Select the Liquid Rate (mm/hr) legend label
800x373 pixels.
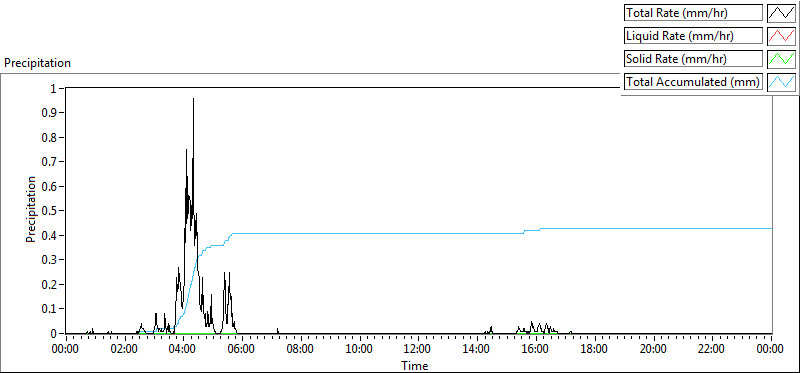[x=693, y=36]
